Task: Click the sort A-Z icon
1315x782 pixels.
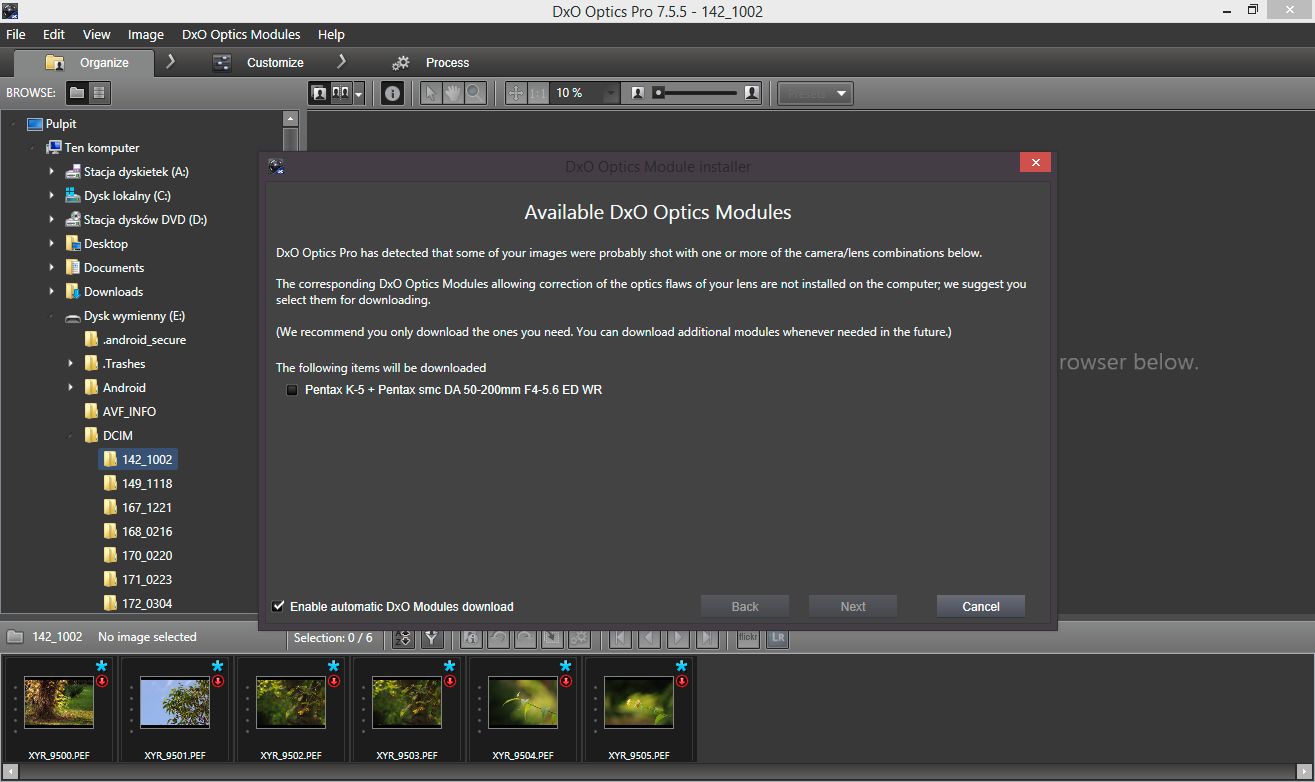Action: tap(403, 638)
